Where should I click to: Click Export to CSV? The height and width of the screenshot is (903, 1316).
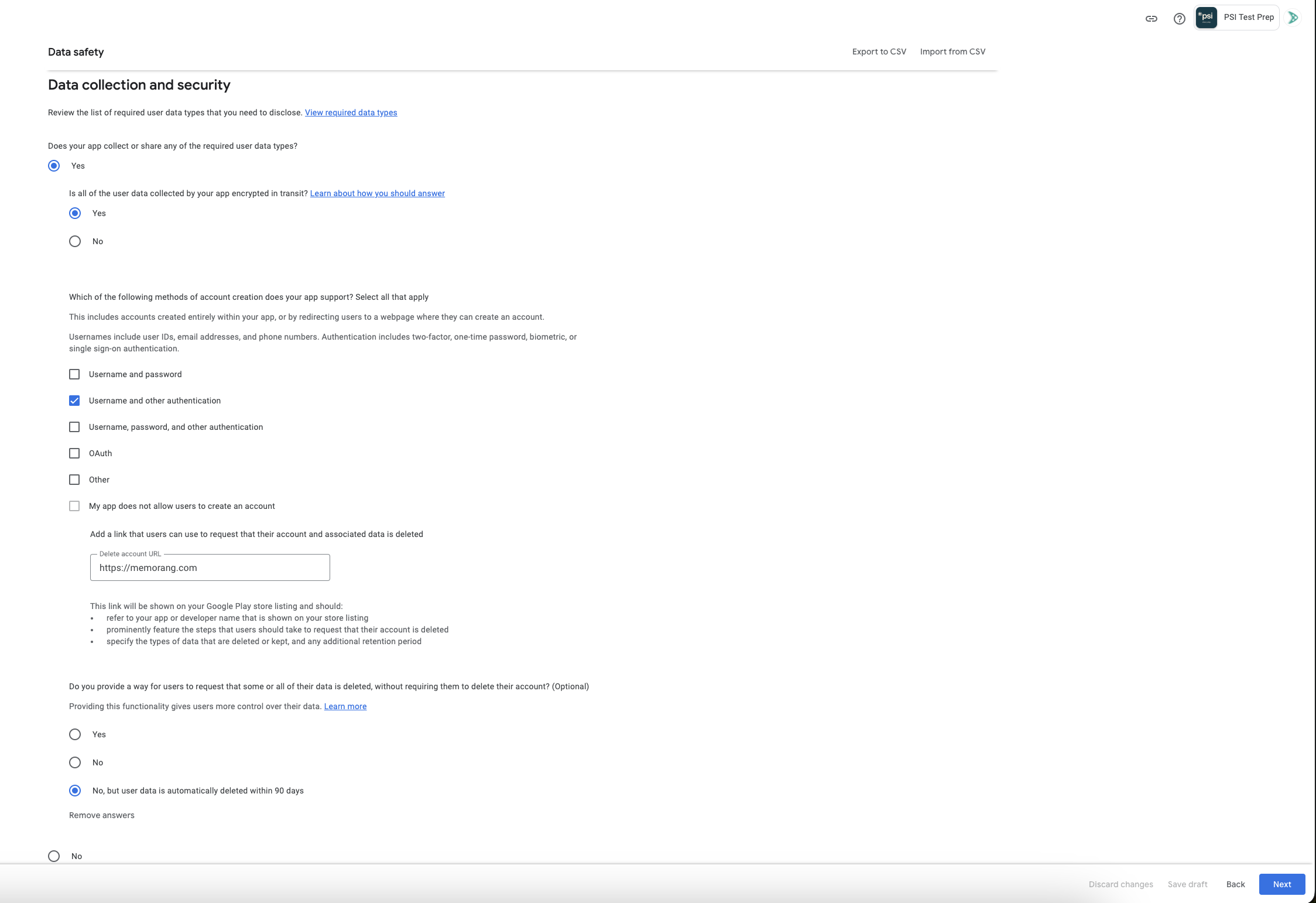tap(879, 52)
